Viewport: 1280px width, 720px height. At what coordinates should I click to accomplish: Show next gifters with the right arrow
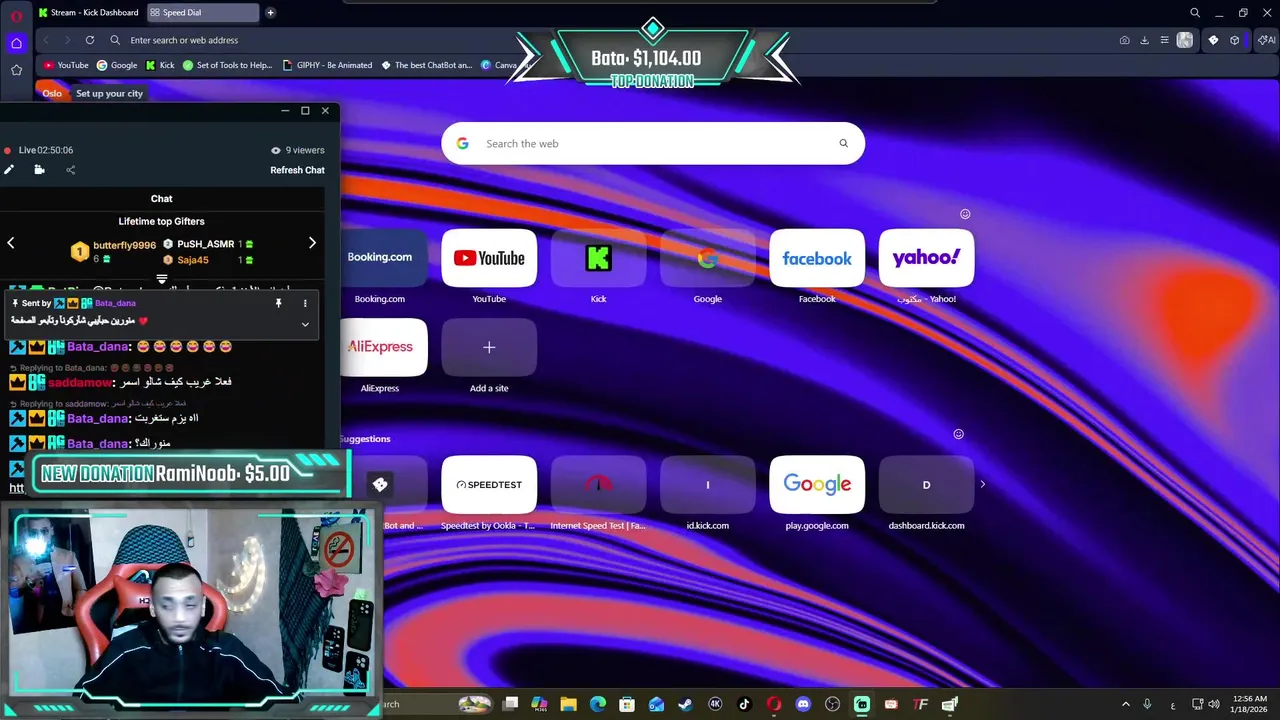point(312,243)
